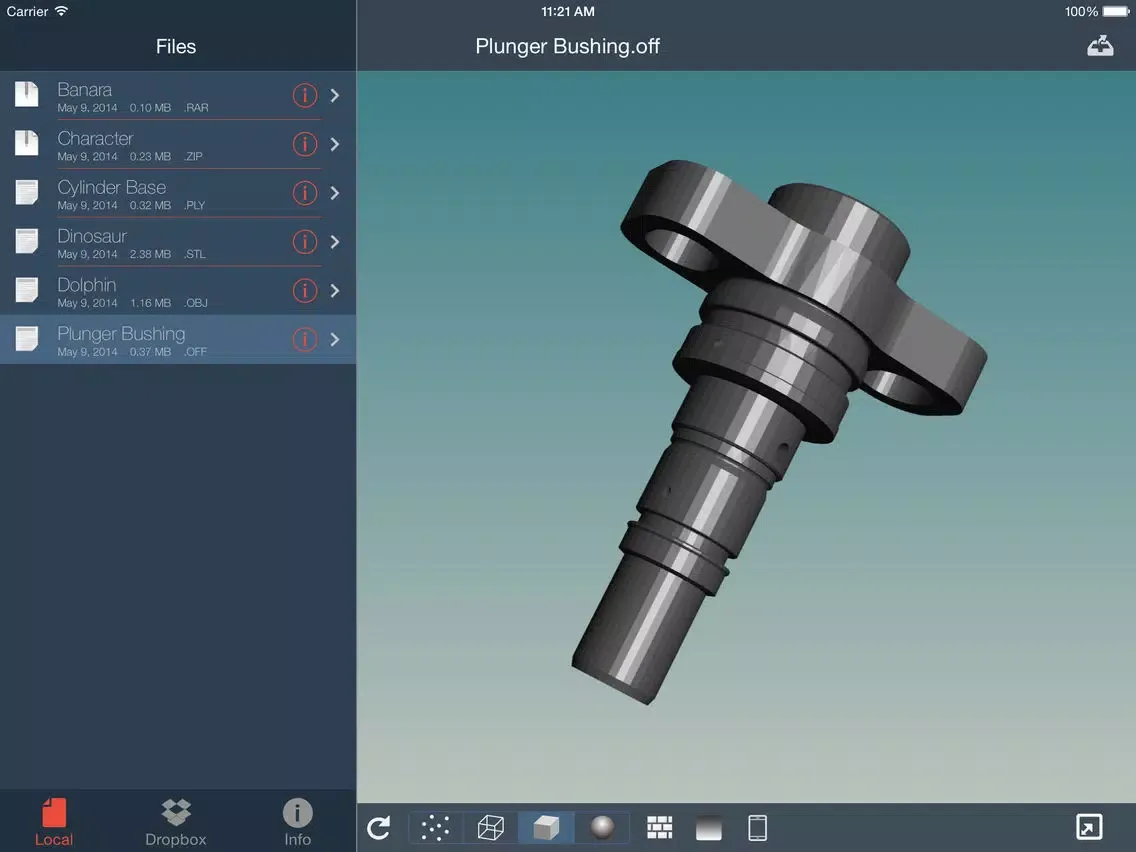Open the background gradient swatch
The height and width of the screenshot is (852, 1136).
[709, 827]
